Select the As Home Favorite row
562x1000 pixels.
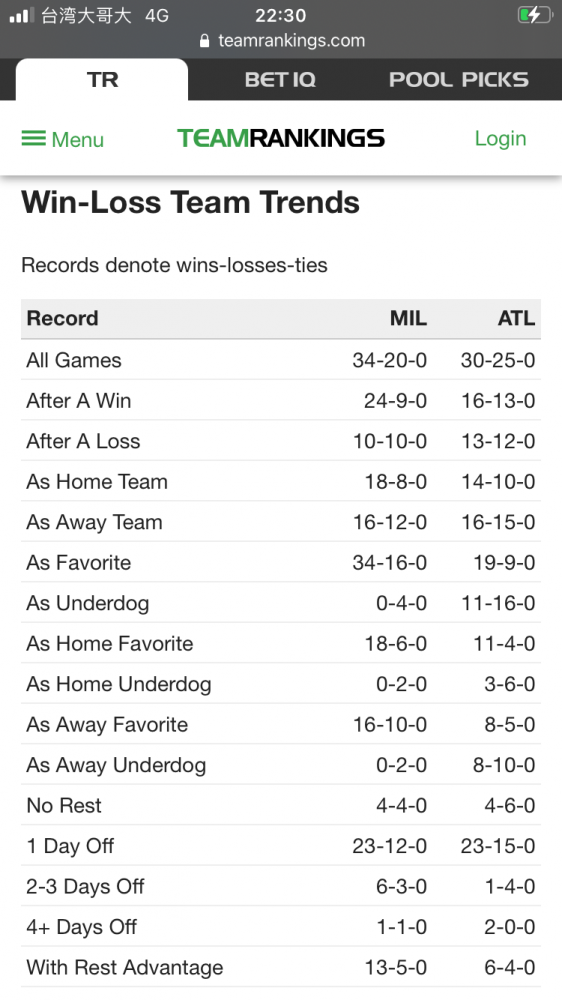click(x=281, y=643)
